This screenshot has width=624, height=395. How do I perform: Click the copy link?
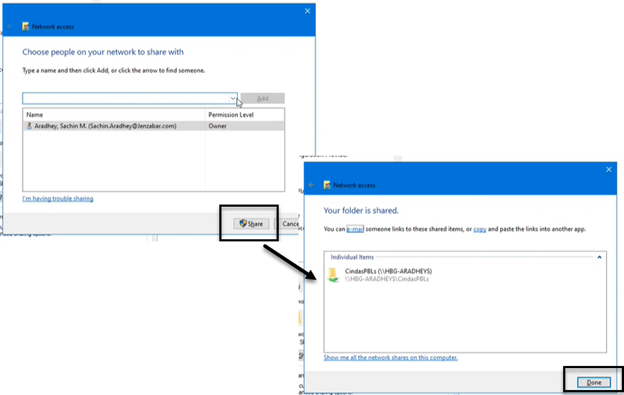480,229
